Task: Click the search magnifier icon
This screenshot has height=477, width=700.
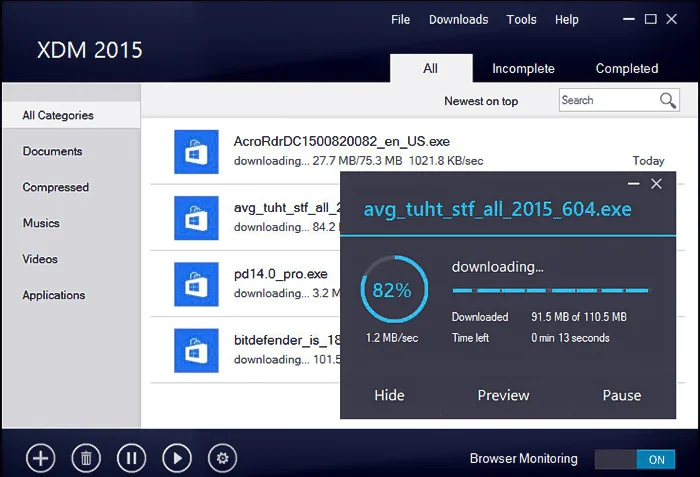Action: (668, 100)
